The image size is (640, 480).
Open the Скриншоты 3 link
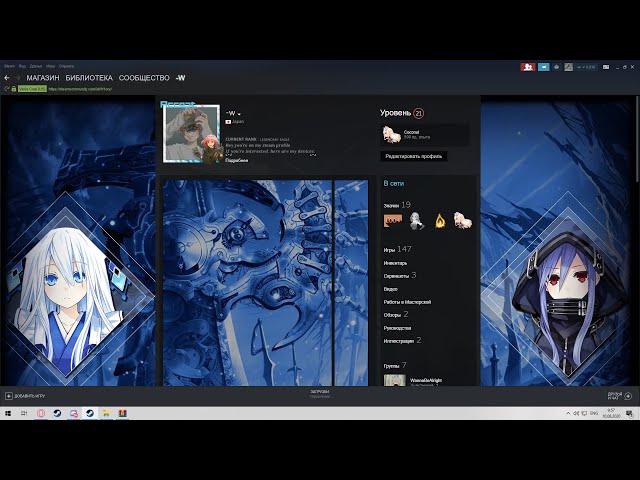(x=400, y=276)
